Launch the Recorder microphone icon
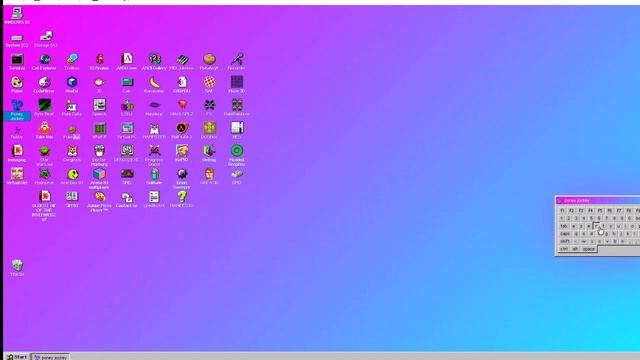 pyautogui.click(x=237, y=62)
